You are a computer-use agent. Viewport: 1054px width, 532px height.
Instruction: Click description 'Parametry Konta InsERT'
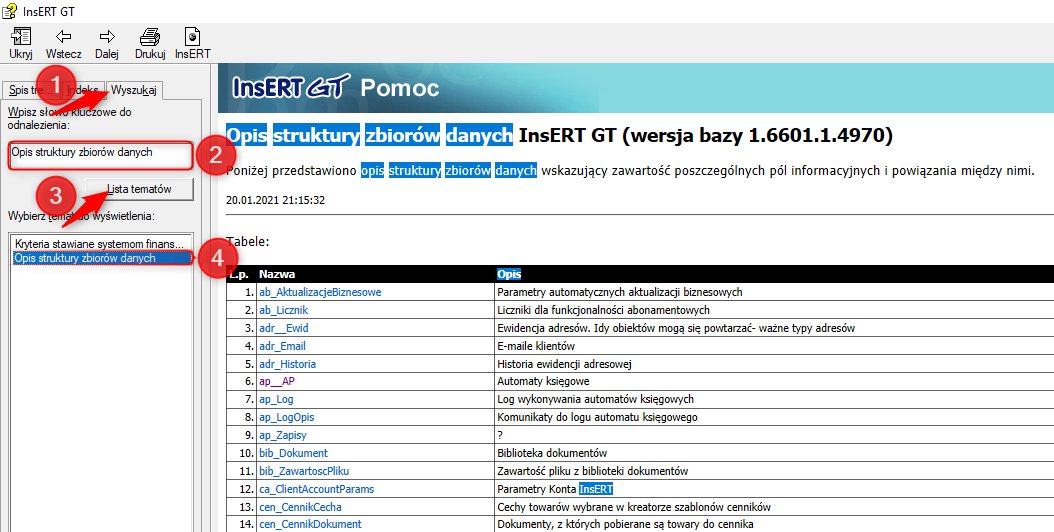pos(555,489)
